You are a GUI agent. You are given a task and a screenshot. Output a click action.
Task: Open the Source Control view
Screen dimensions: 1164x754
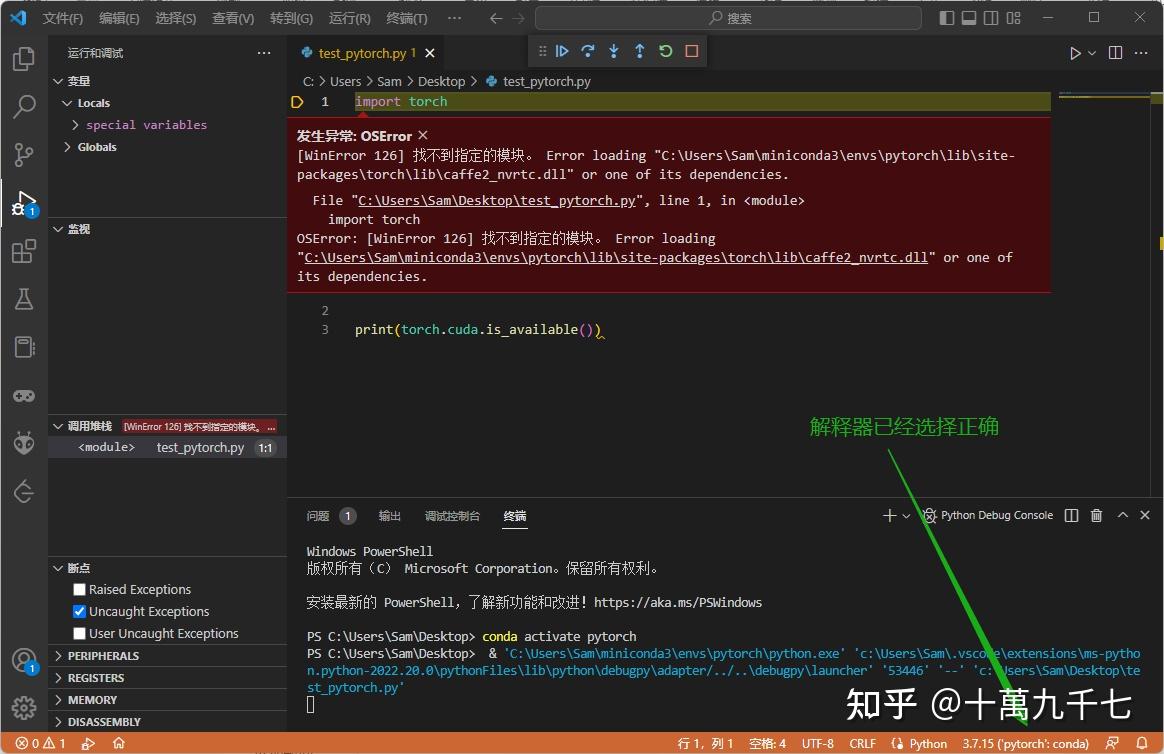click(24, 155)
